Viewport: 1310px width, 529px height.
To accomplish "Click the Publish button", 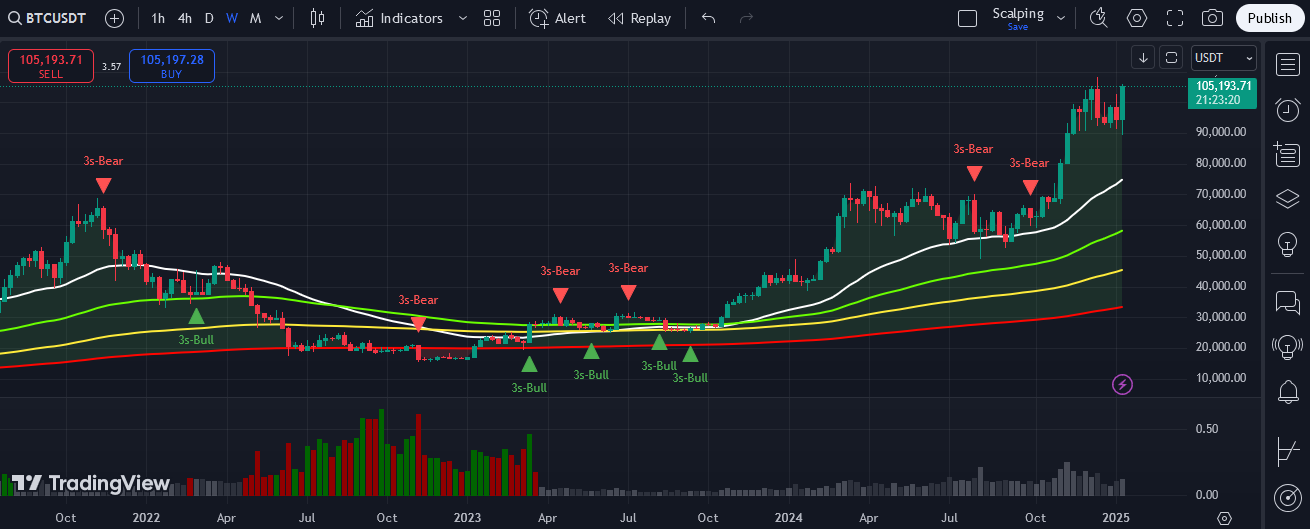I will (1270, 18).
